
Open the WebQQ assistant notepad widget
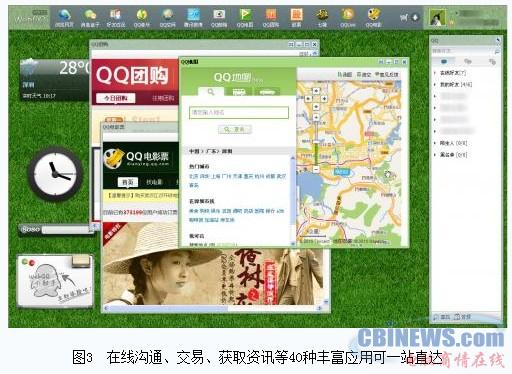point(55,281)
